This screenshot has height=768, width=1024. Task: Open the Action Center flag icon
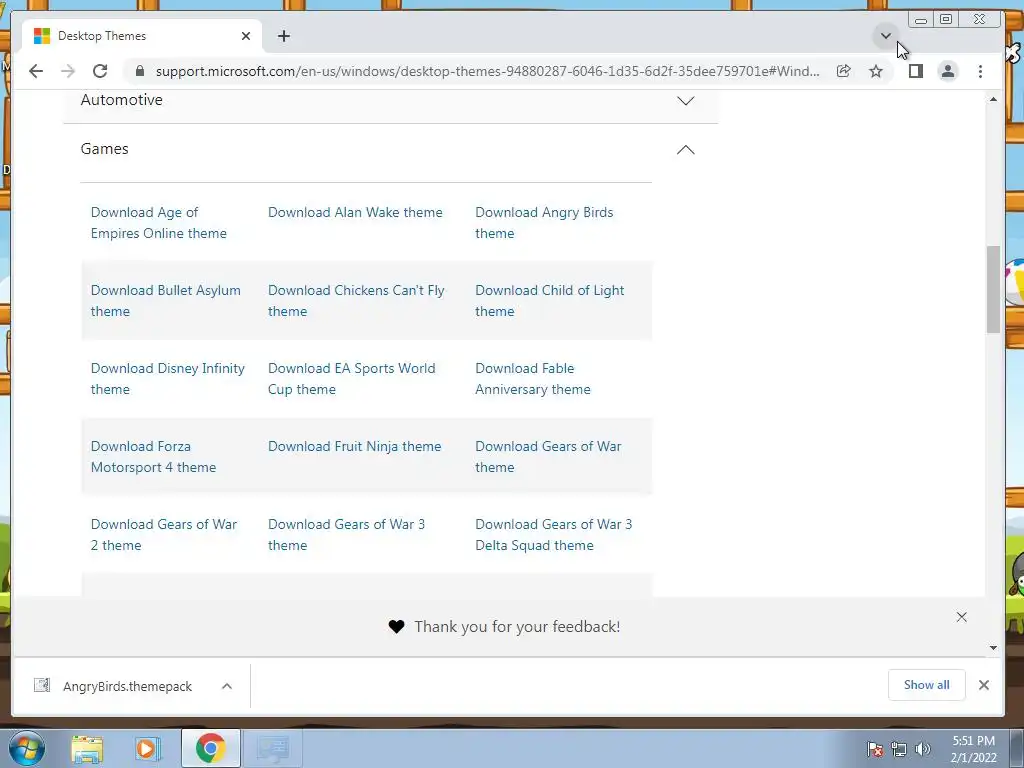(x=874, y=749)
